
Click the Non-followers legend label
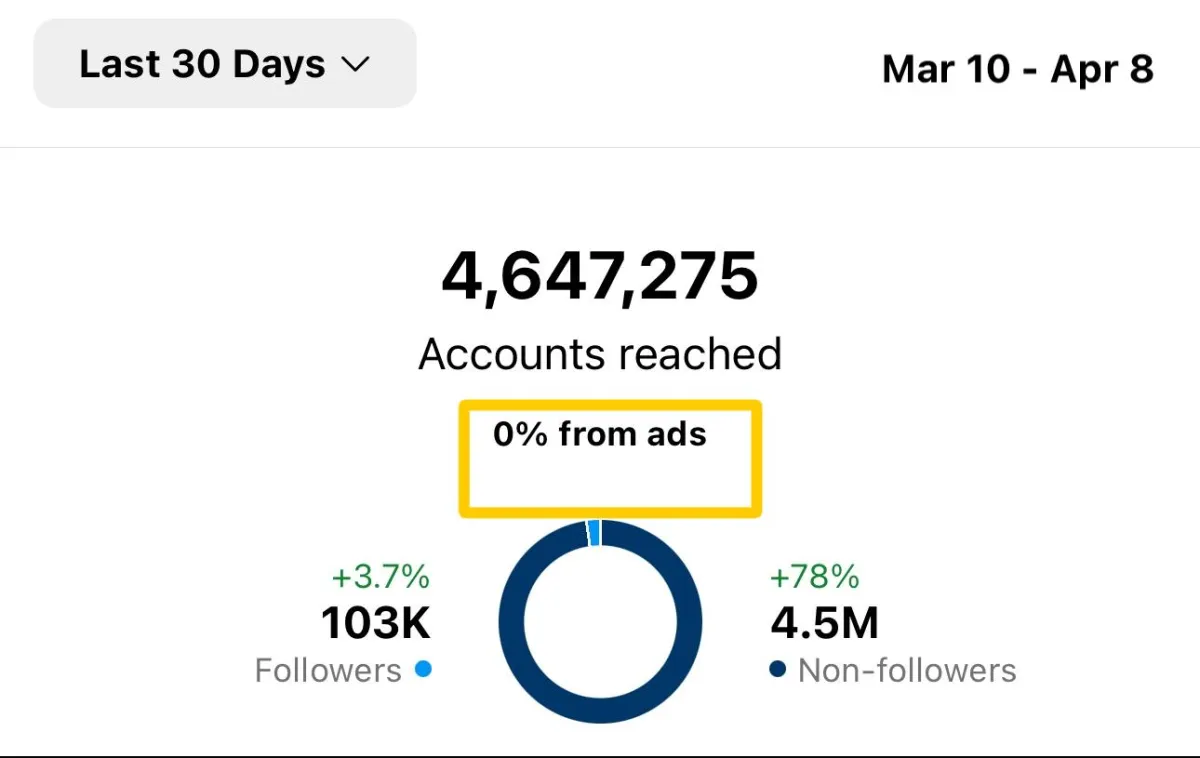(x=907, y=670)
